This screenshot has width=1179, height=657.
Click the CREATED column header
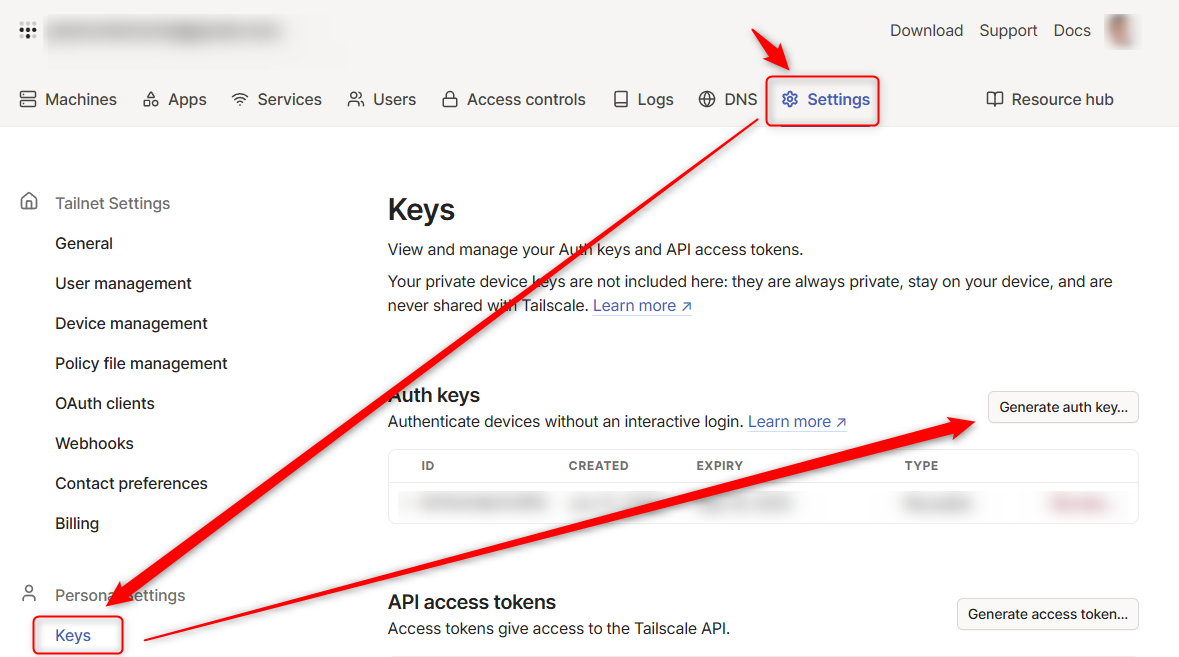pyautogui.click(x=599, y=466)
